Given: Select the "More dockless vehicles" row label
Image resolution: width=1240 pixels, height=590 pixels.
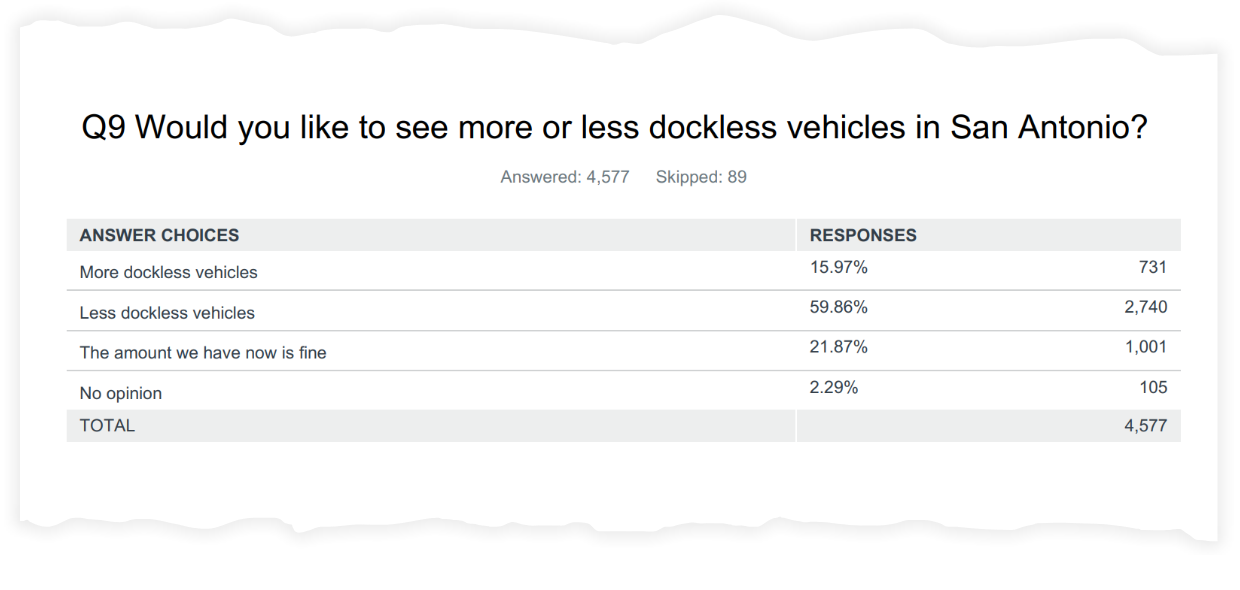Looking at the screenshot, I should pyautogui.click(x=168, y=272).
